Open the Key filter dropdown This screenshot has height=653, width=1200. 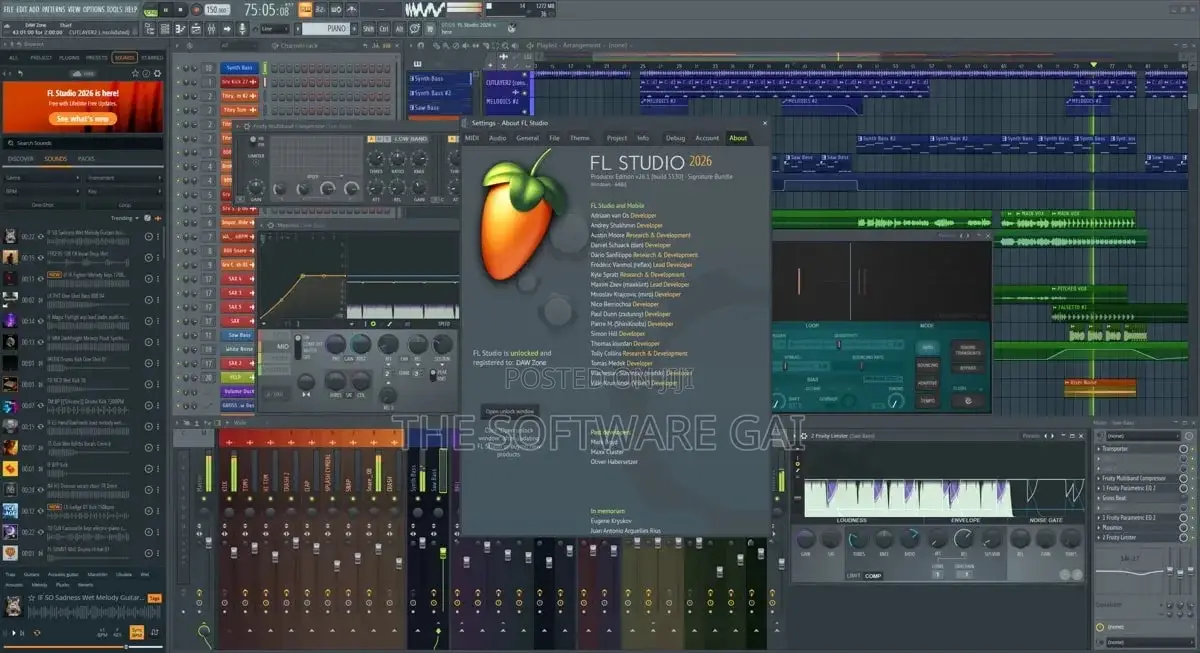click(x=124, y=190)
